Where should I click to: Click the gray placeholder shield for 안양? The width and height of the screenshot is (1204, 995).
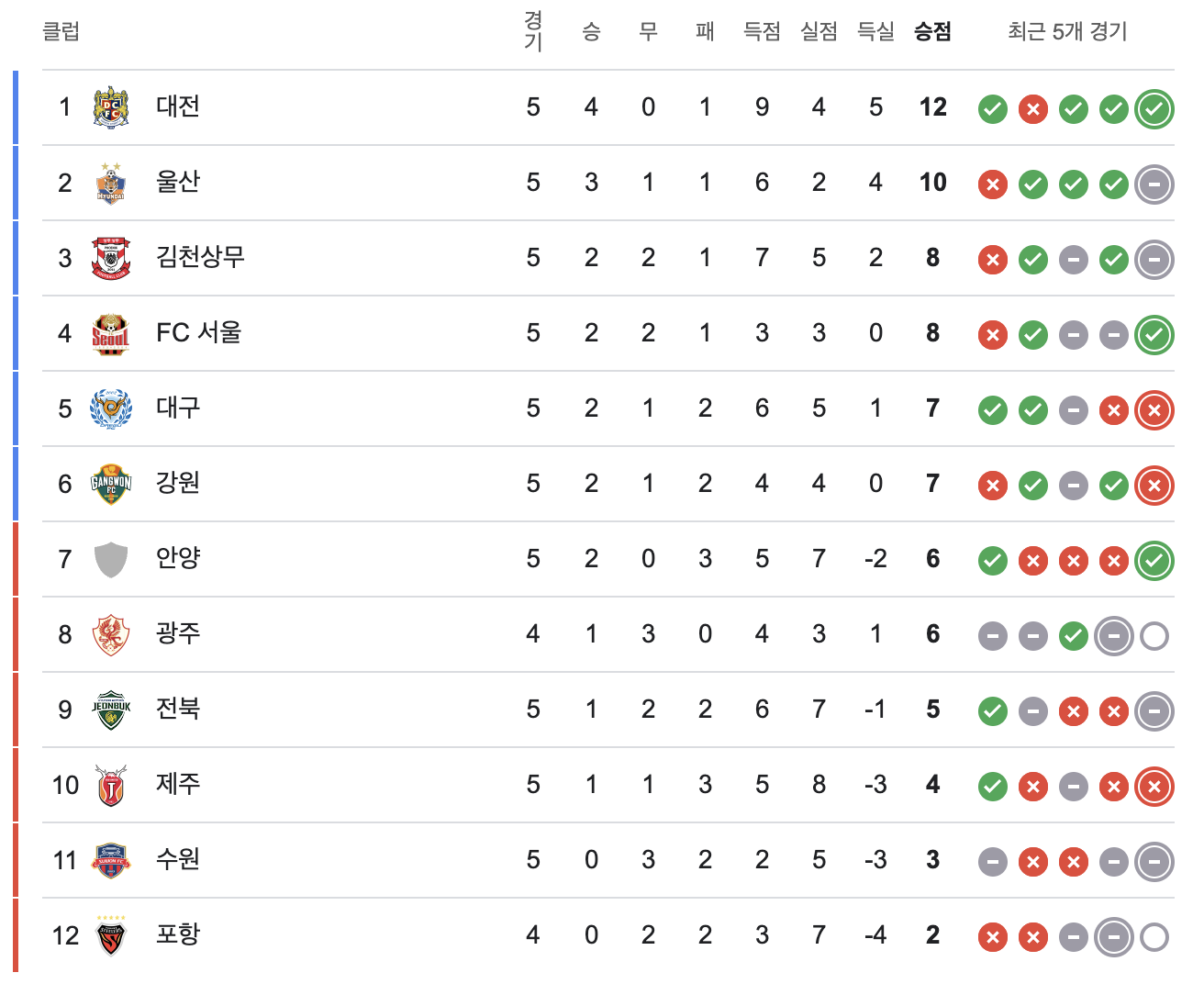click(111, 559)
